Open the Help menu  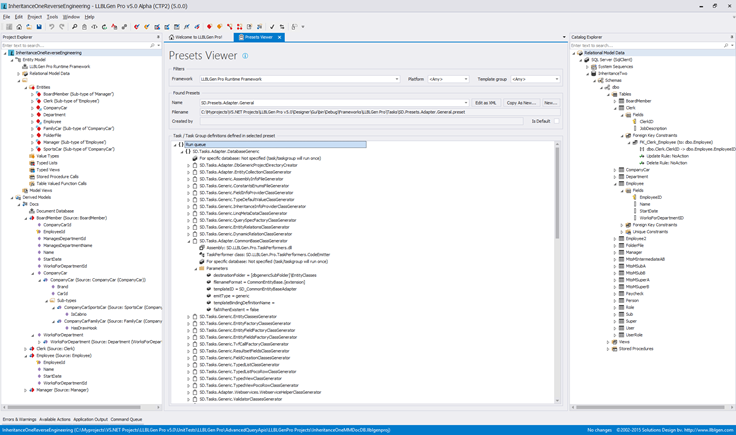pos(89,17)
